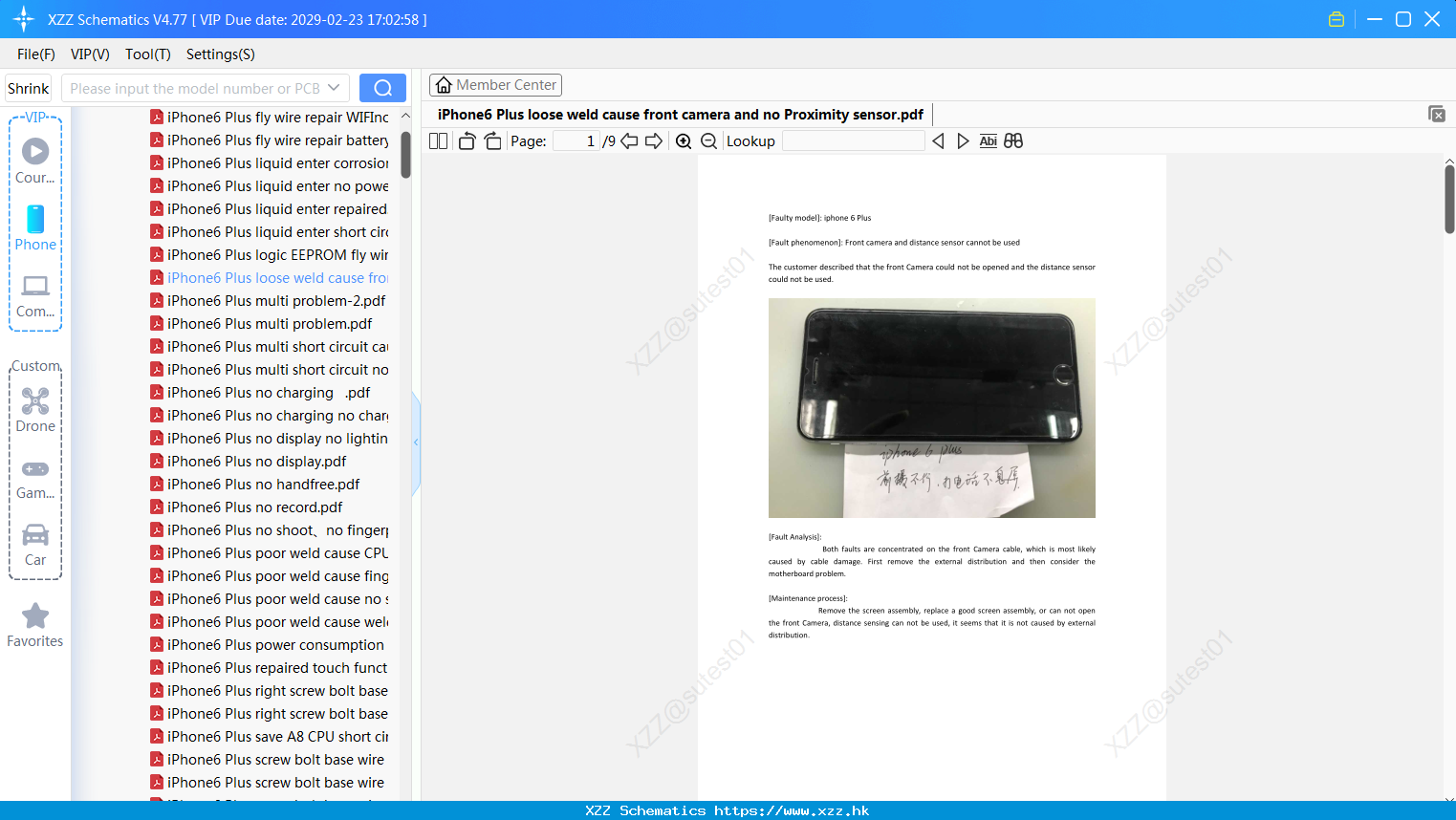Open 'iPhone6 Plus no shoot, no finger' file
This screenshot has width=1456, height=820.
click(270, 530)
